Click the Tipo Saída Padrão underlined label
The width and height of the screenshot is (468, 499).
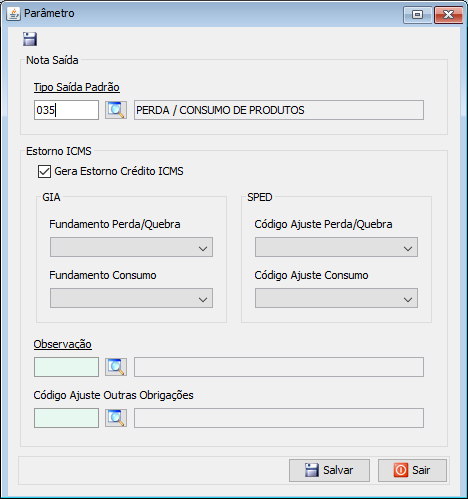[77, 87]
